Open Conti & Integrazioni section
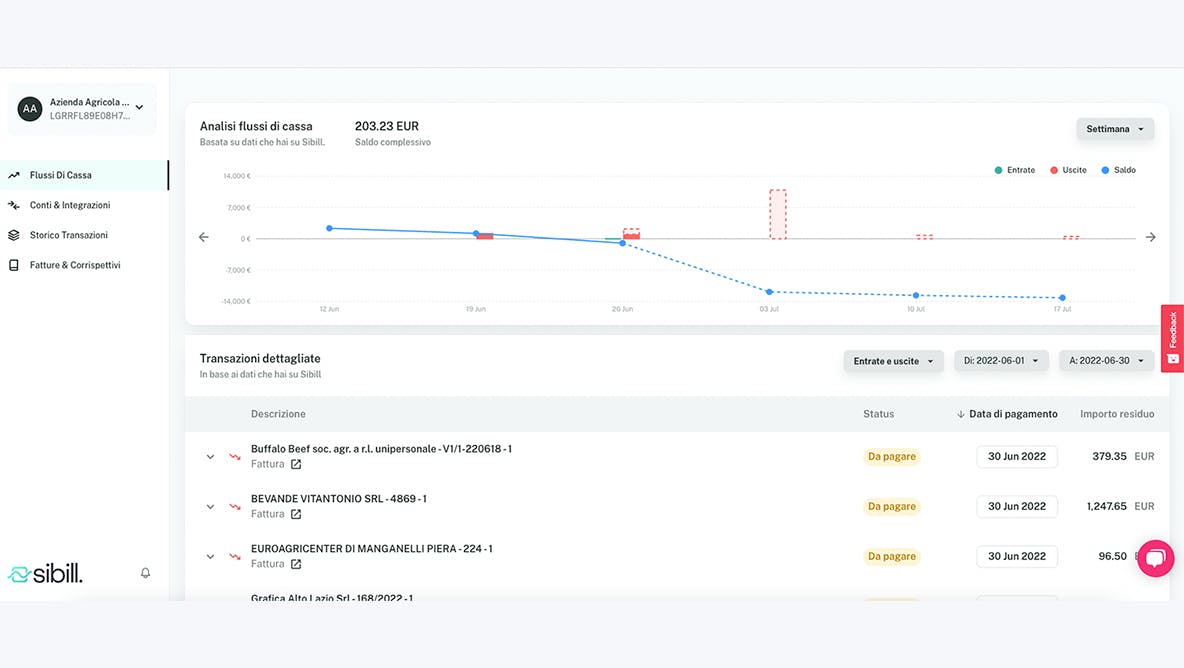This screenshot has height=668, width=1184. (x=70, y=205)
